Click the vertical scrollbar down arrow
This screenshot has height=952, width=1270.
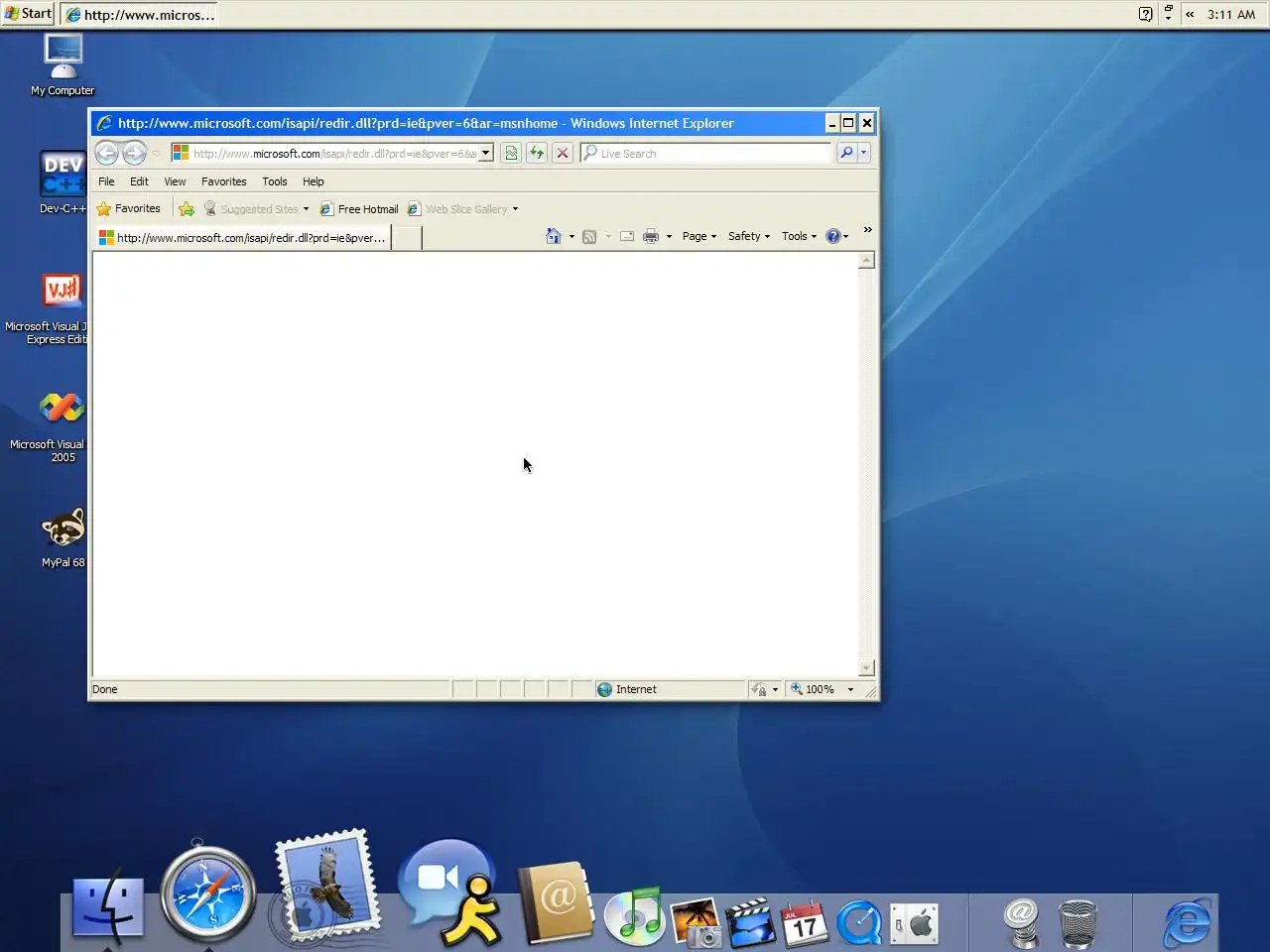point(866,668)
